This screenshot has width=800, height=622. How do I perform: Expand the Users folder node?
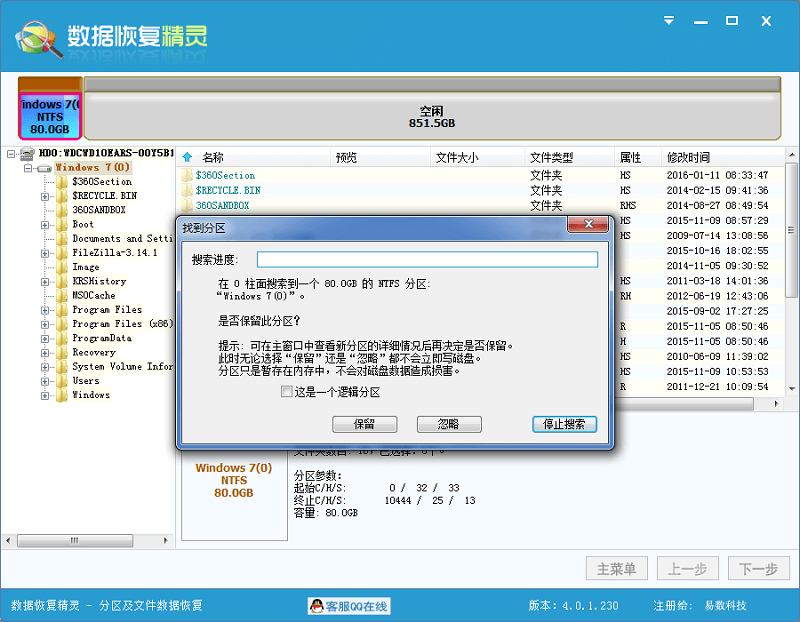[x=45, y=381]
